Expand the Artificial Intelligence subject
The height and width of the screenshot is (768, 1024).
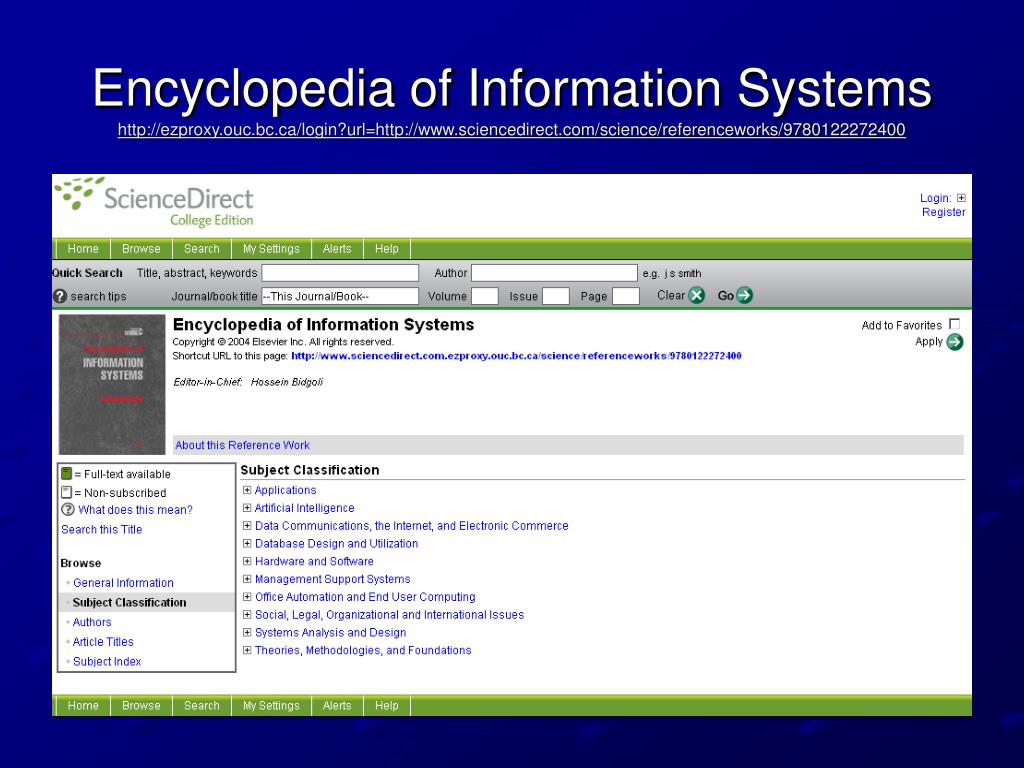pos(247,507)
